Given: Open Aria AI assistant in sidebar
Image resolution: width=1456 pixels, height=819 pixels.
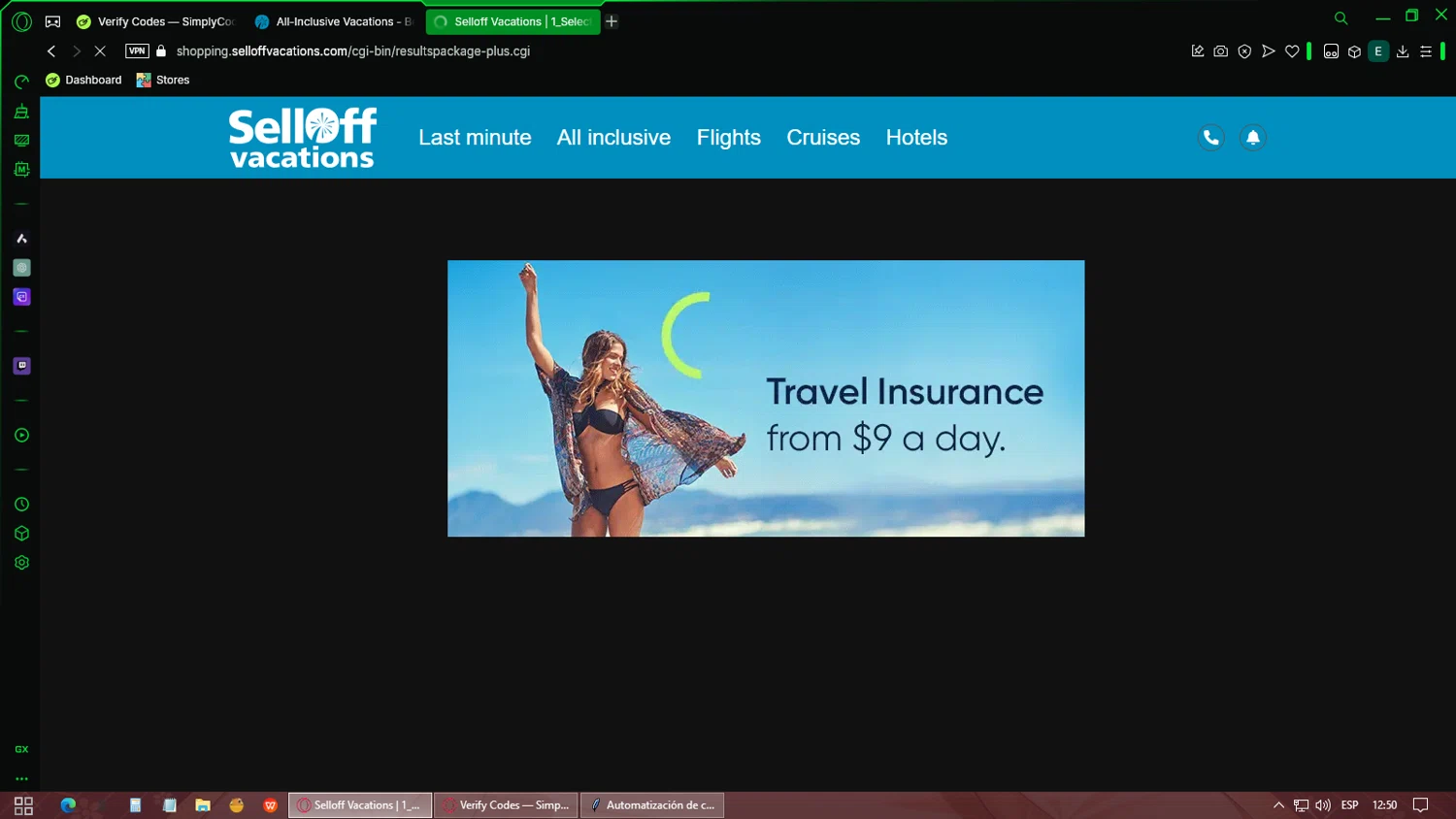Looking at the screenshot, I should 21,239.
